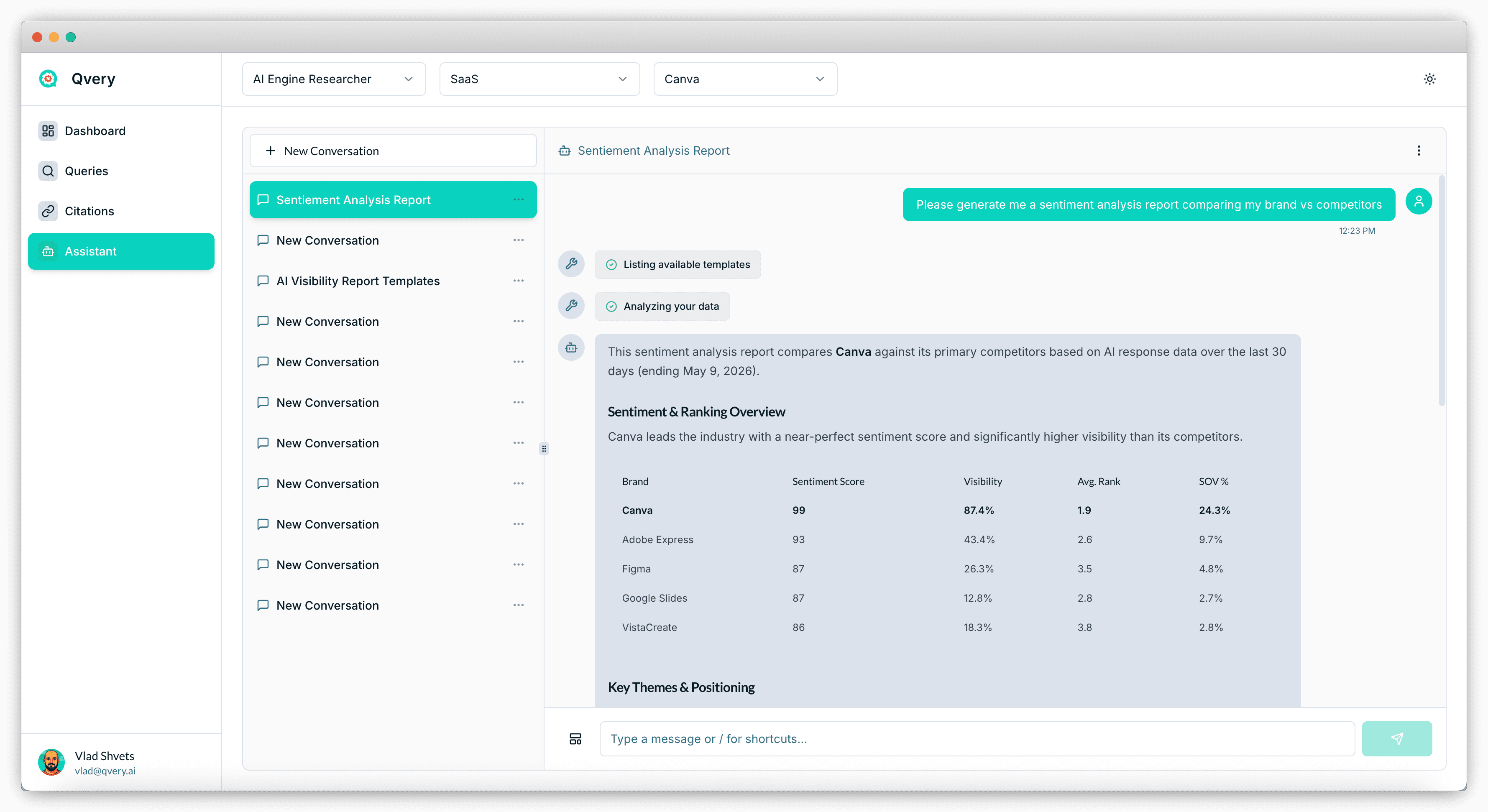Start a New Conversation with plus button
Image resolution: width=1488 pixels, height=812 pixels.
pos(393,151)
